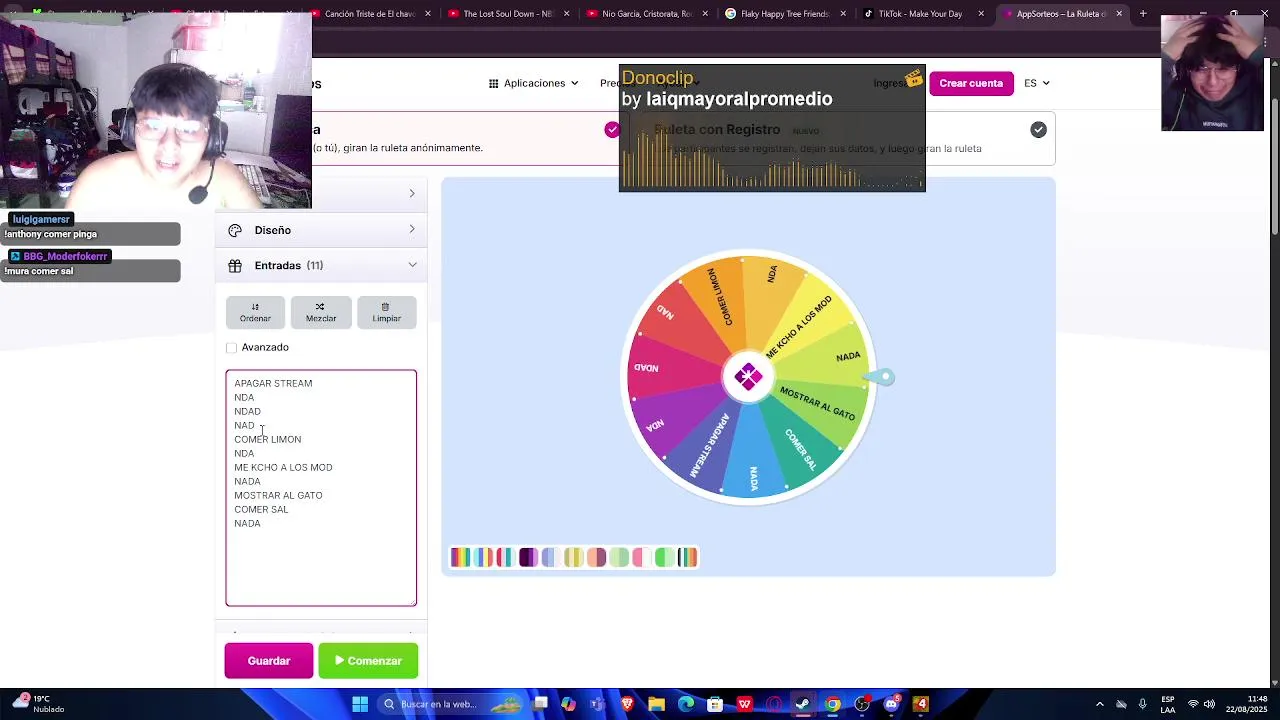Open the ES language dropdown

tap(1036, 83)
